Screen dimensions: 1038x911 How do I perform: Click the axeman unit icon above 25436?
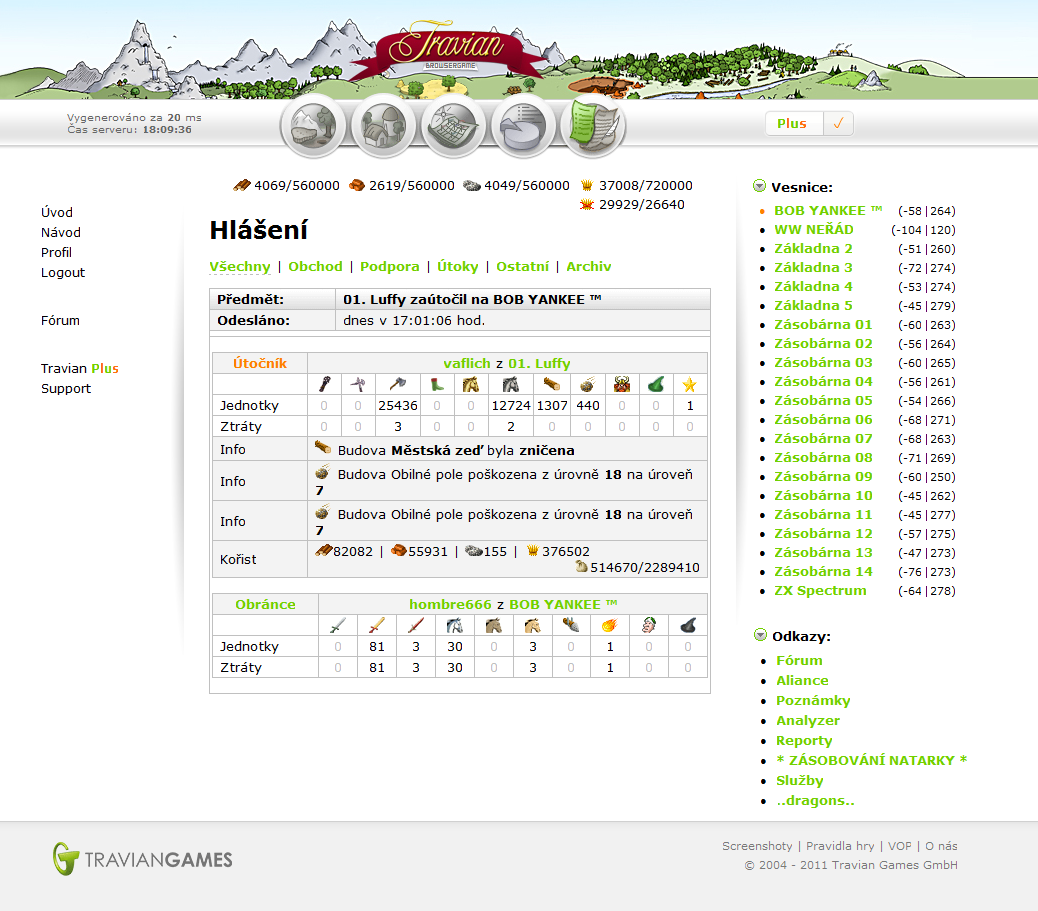(397, 384)
